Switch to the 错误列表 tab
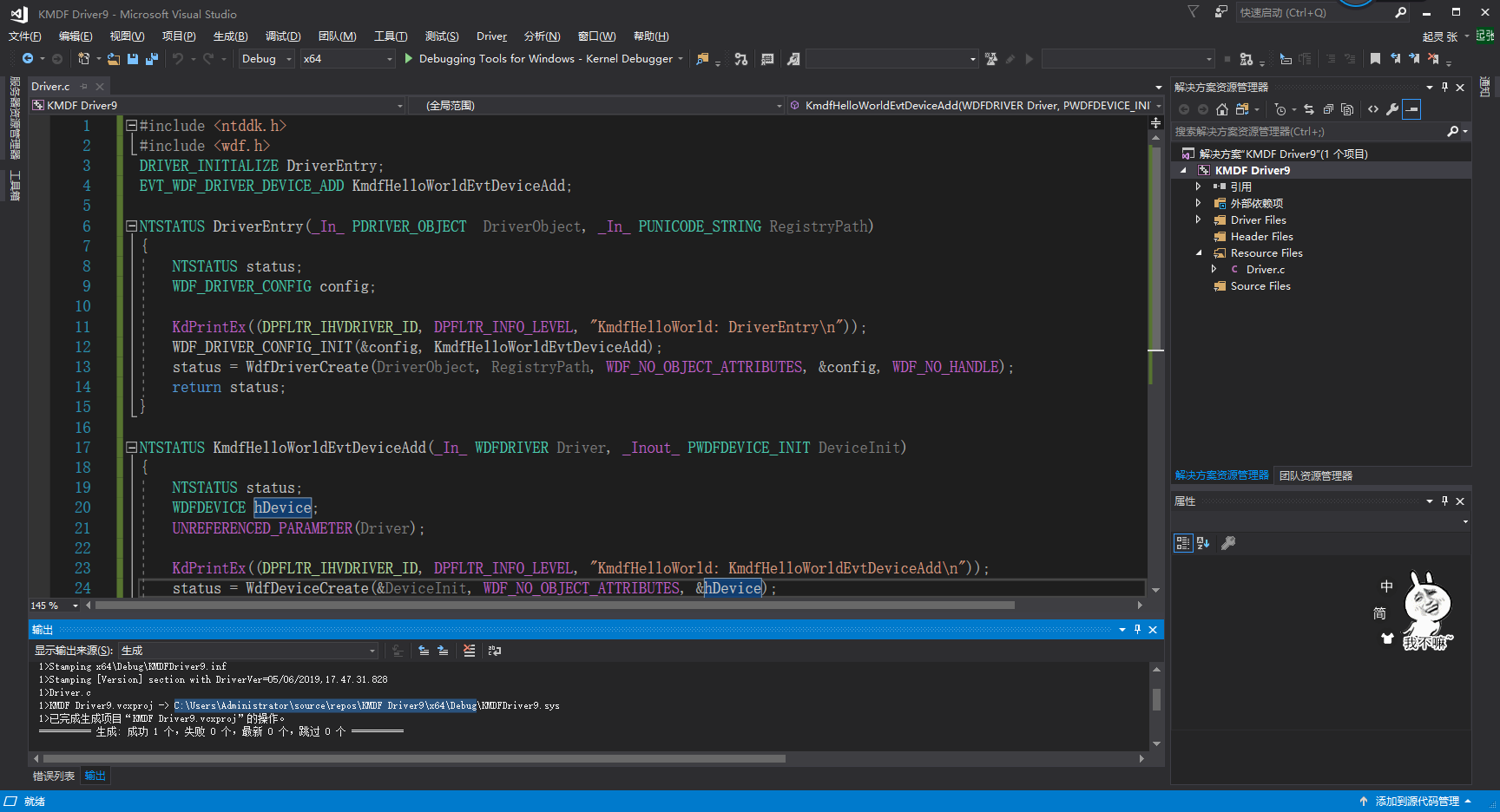Screen dimensions: 1500x812 coord(54,776)
